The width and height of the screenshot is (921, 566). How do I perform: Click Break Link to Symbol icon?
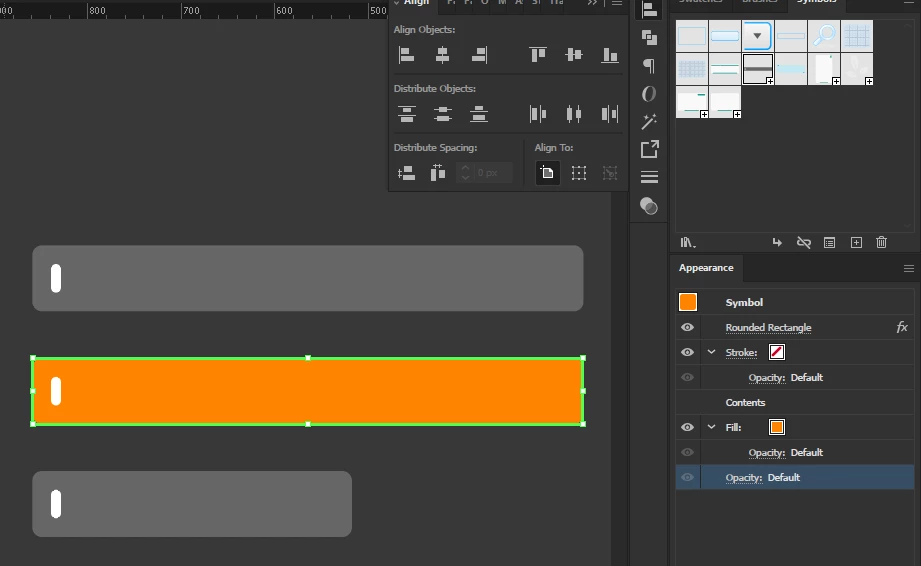tap(804, 242)
